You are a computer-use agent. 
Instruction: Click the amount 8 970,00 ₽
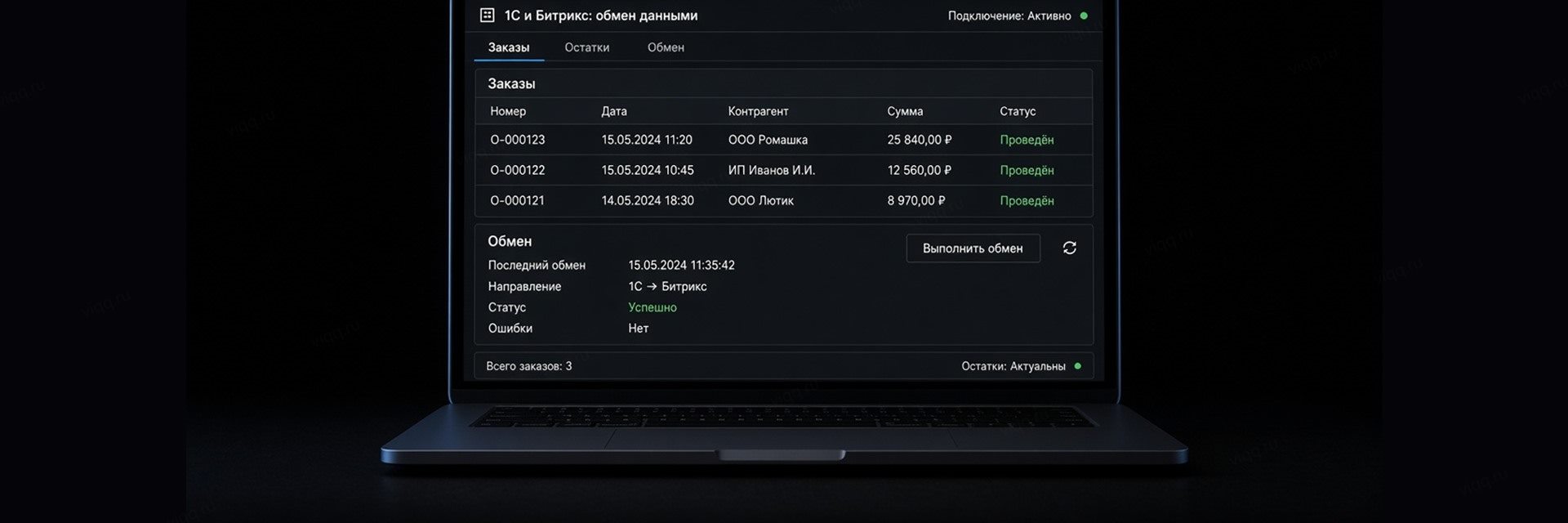(x=916, y=200)
